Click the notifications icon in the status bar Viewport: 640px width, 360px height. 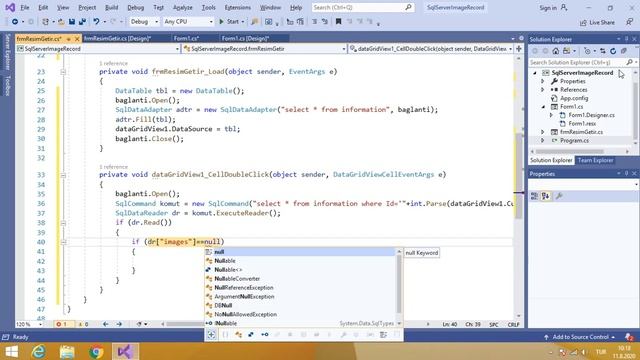(629, 337)
